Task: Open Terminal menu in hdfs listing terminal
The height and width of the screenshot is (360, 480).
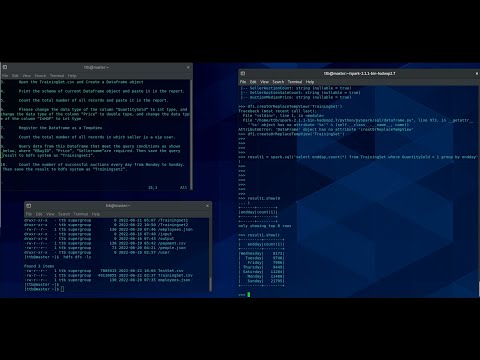Action: [81, 214]
